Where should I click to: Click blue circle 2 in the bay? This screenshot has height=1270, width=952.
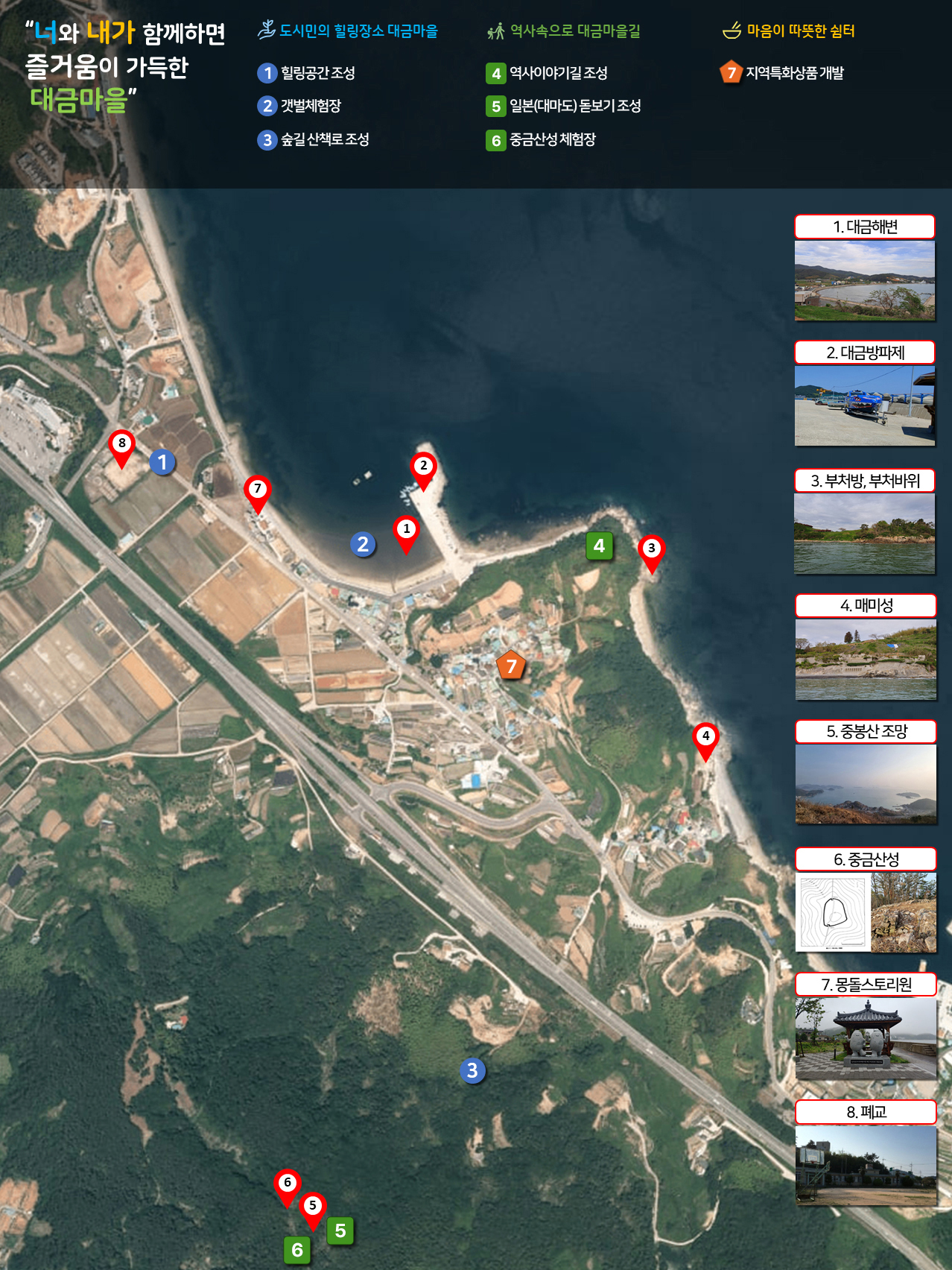(363, 545)
